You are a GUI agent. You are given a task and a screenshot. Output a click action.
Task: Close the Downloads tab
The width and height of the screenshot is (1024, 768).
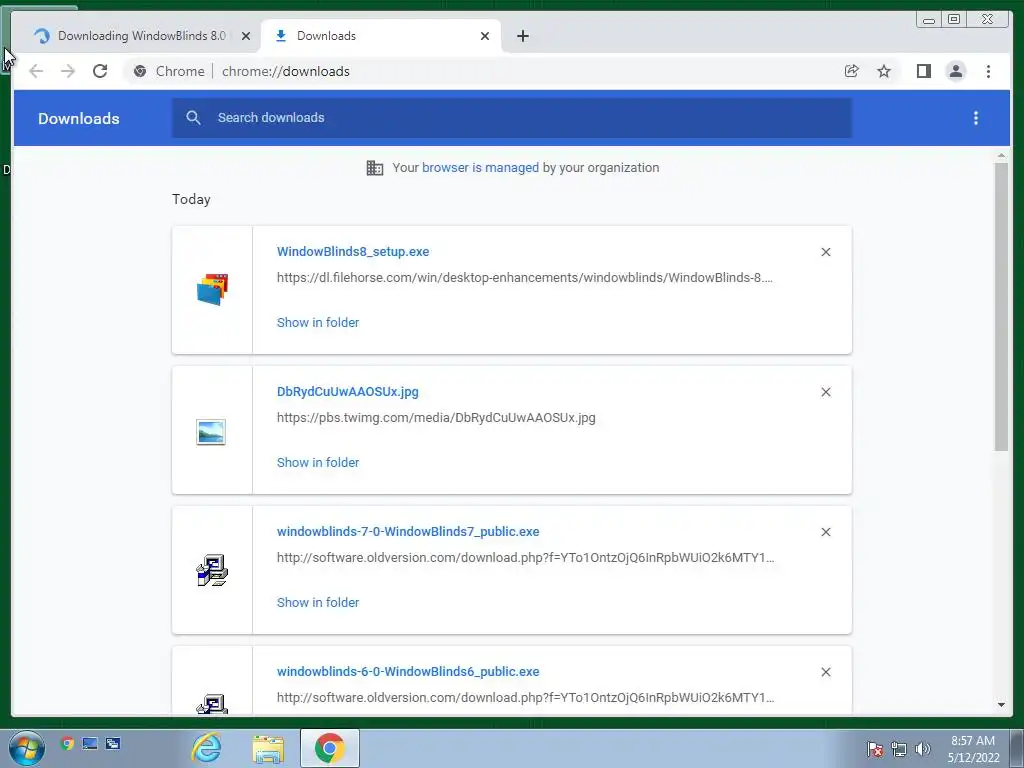coord(485,36)
